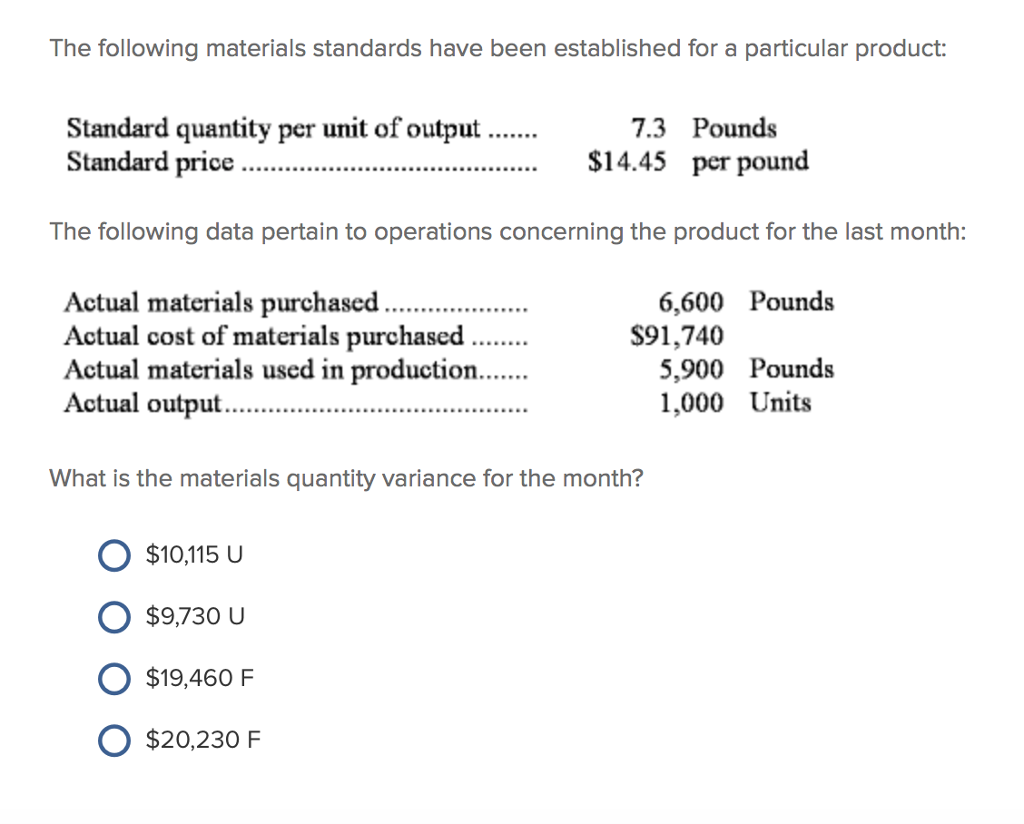Click the Standard quantity per unit row

pyautogui.click(x=300, y=129)
